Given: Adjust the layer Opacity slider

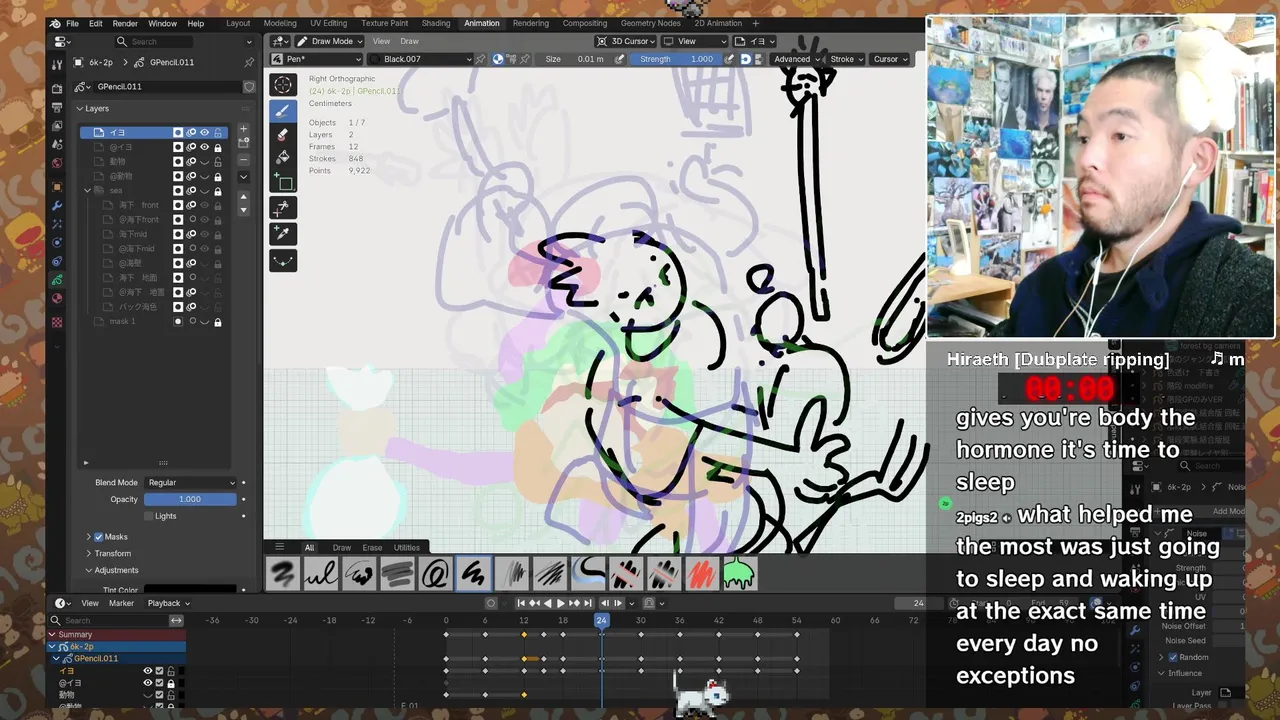Looking at the screenshot, I should coord(190,499).
